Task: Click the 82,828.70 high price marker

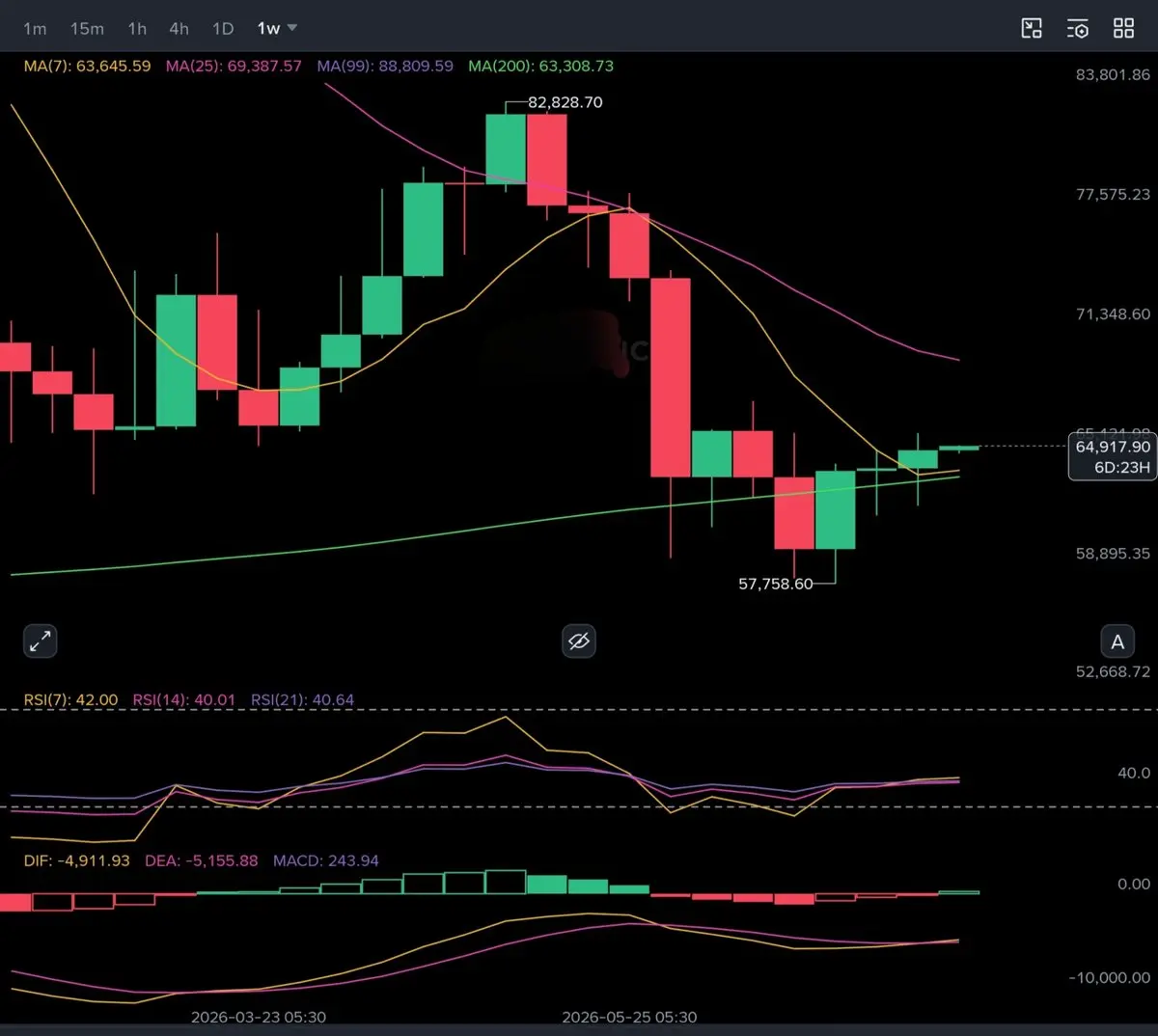Action: (565, 102)
